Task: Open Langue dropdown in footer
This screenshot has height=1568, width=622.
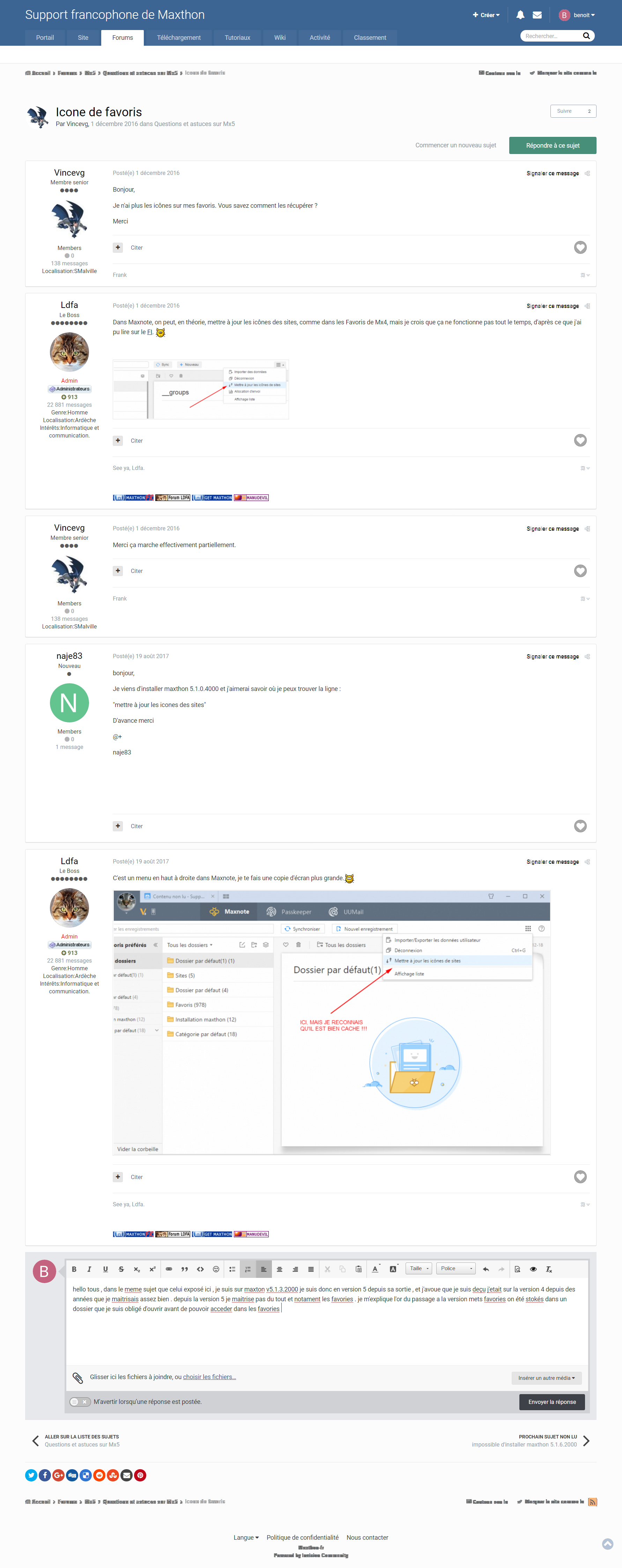Action: 246,1538
